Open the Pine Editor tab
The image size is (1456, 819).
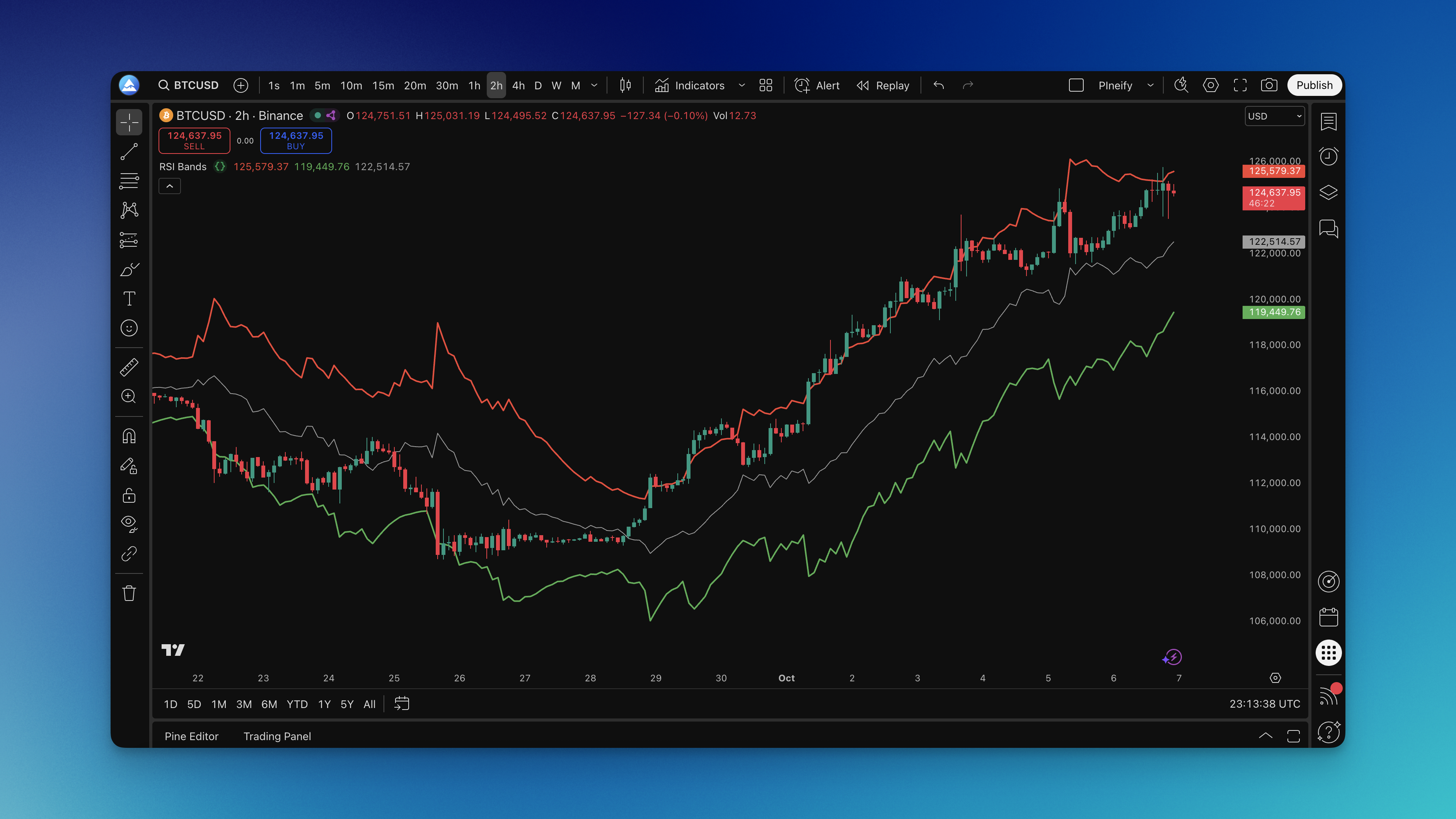(191, 736)
